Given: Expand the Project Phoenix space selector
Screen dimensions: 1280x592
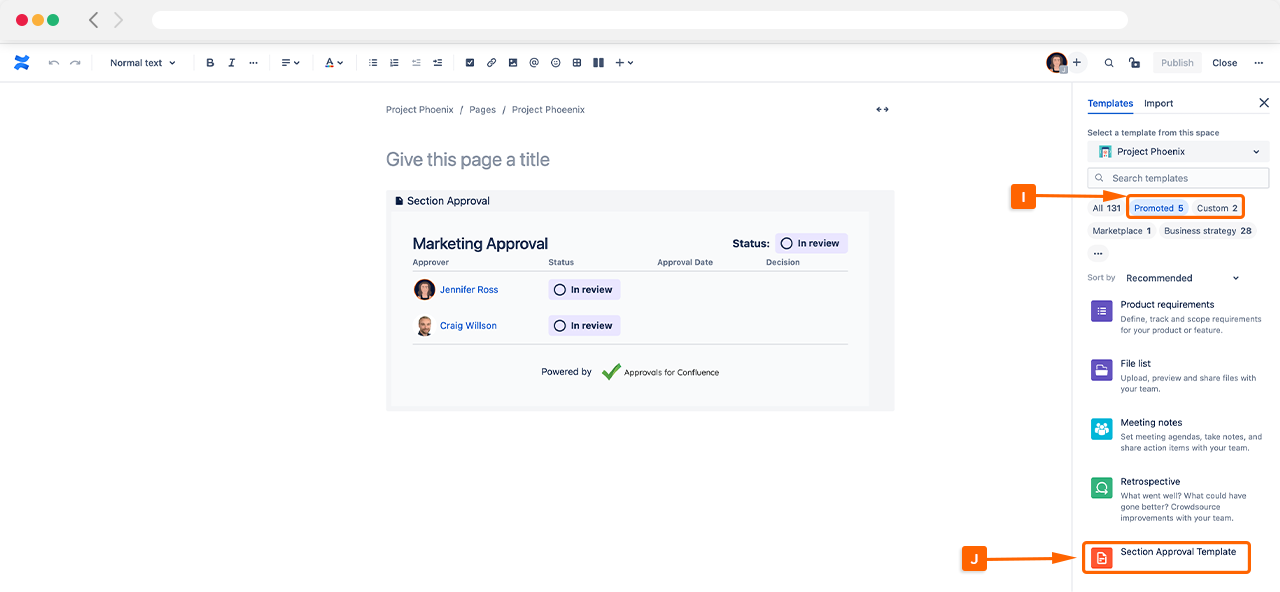Looking at the screenshot, I should pyautogui.click(x=1178, y=152).
